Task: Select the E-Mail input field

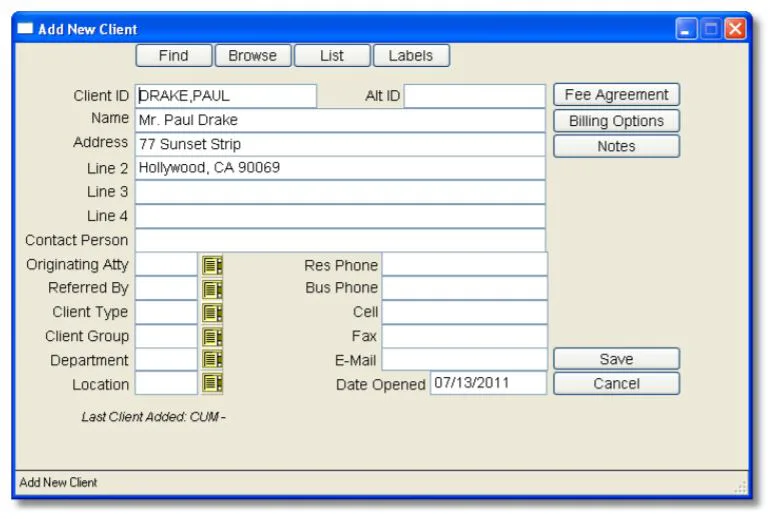Action: click(464, 359)
